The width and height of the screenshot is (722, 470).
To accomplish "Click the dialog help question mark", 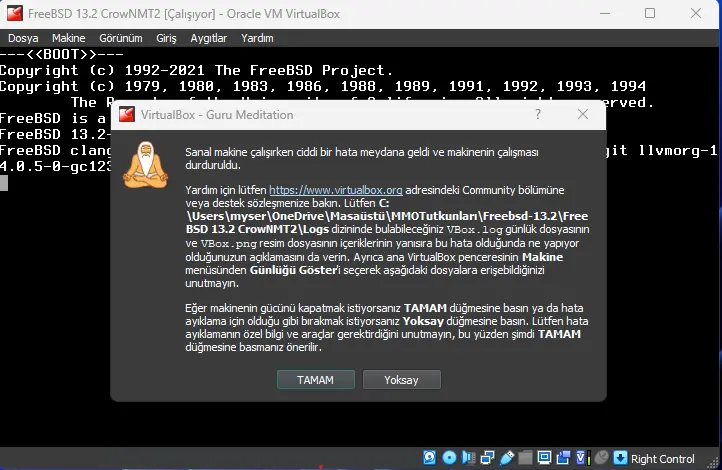I will click(538, 114).
